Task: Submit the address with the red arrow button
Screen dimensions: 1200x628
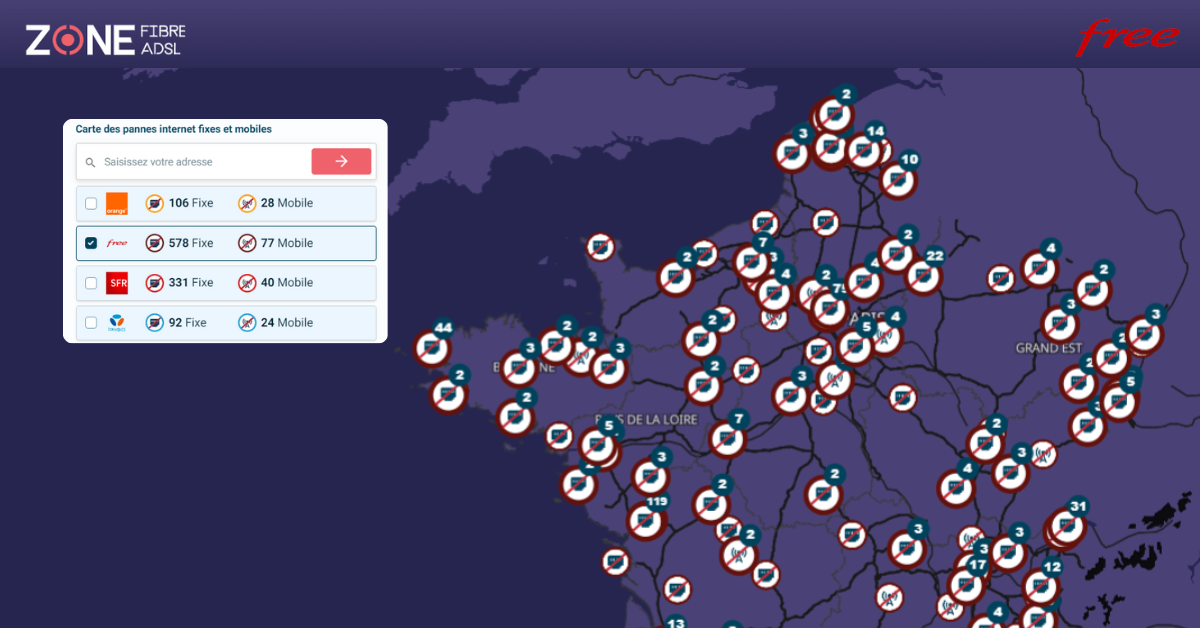Action: pyautogui.click(x=341, y=161)
